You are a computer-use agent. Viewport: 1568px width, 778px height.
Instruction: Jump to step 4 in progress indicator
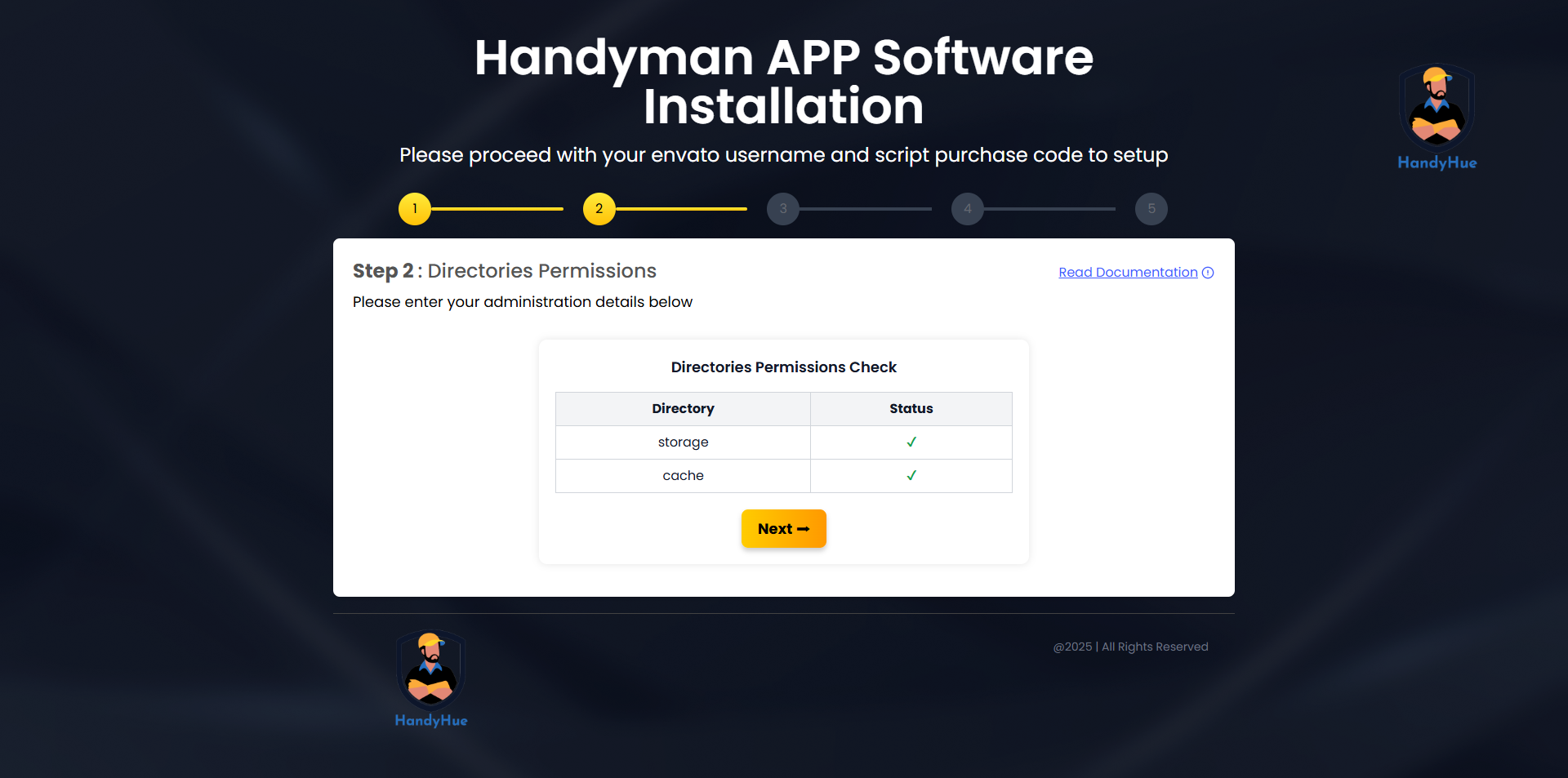(967, 209)
